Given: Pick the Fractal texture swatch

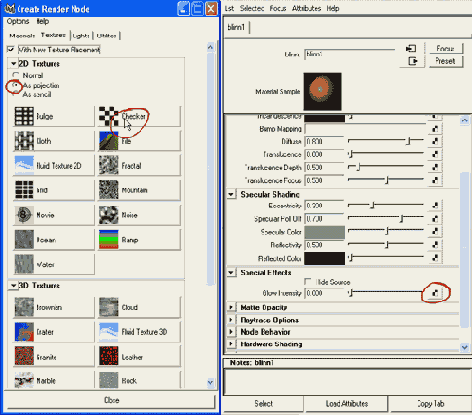Looking at the screenshot, I should click(x=109, y=166).
